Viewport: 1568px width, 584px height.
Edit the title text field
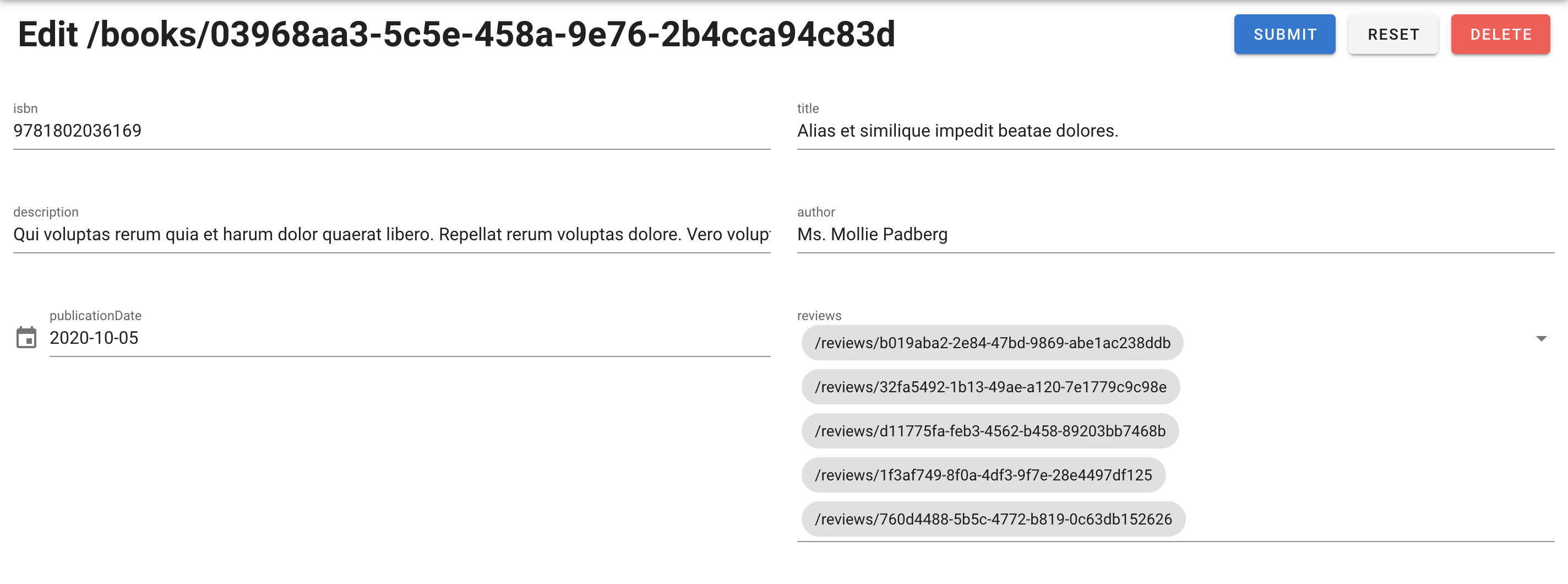[x=1175, y=131]
